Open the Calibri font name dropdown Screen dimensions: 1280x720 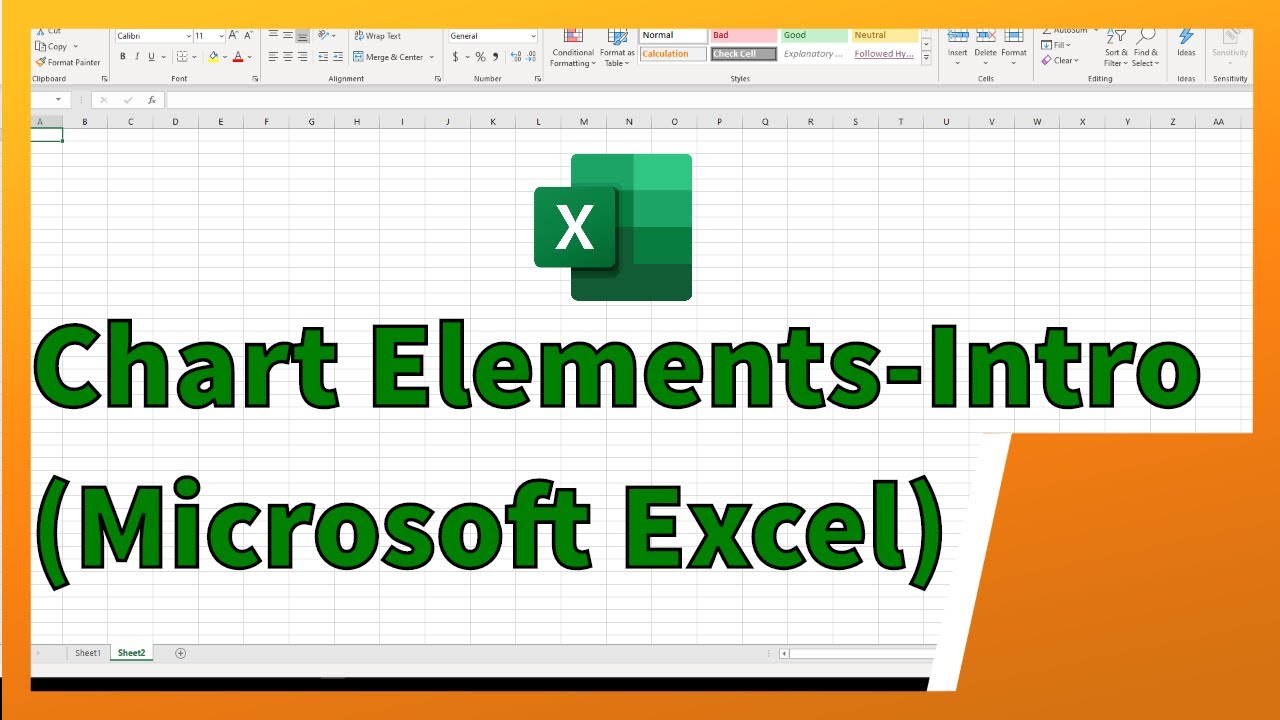(188, 36)
